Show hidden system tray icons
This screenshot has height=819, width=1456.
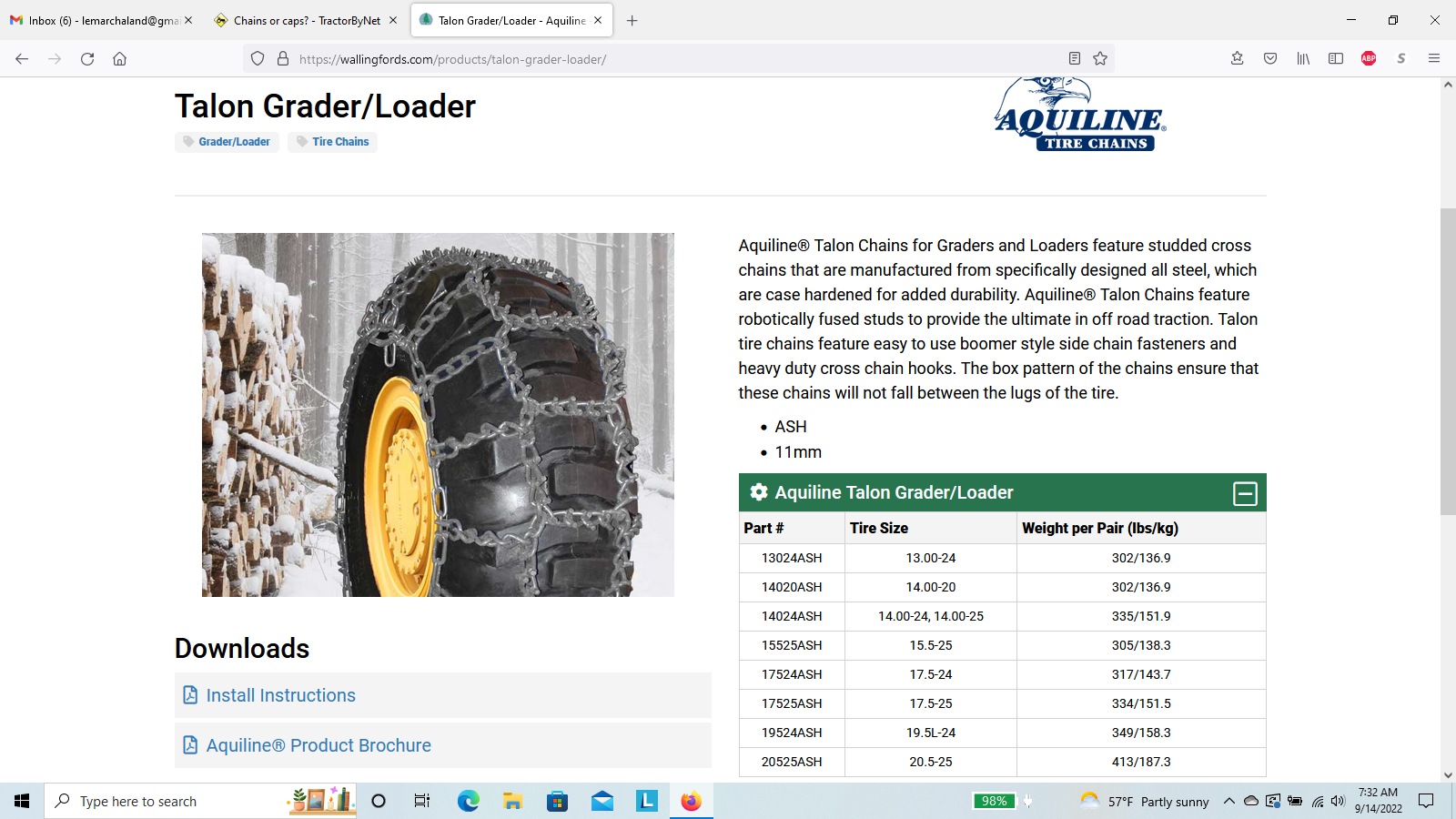tap(1228, 801)
